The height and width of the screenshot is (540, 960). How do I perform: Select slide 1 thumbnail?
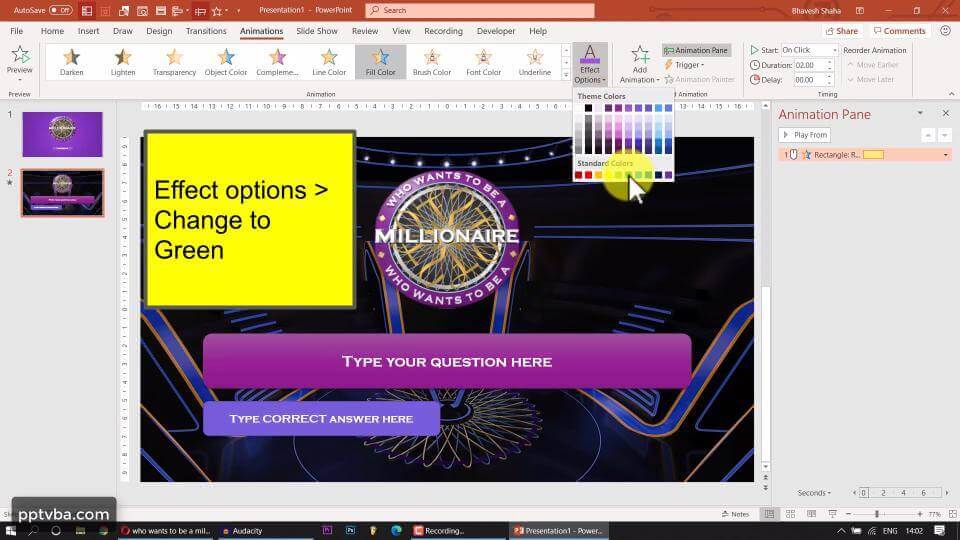[x=62, y=134]
